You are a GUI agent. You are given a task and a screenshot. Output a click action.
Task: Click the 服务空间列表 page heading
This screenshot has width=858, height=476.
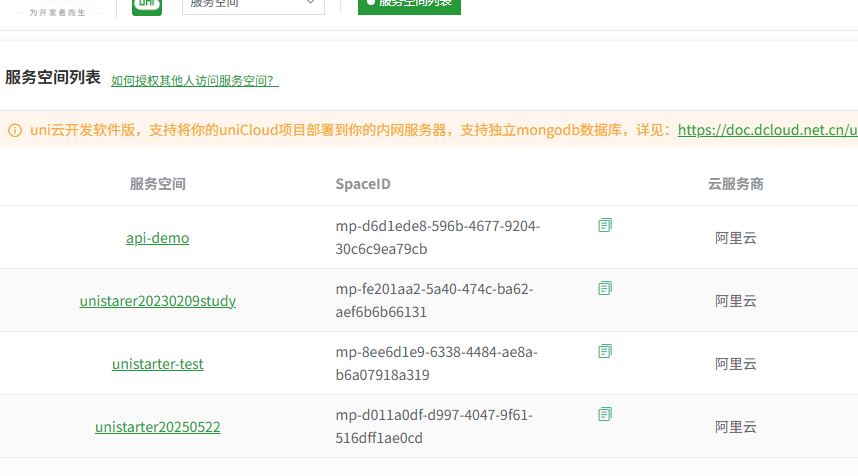(x=53, y=77)
